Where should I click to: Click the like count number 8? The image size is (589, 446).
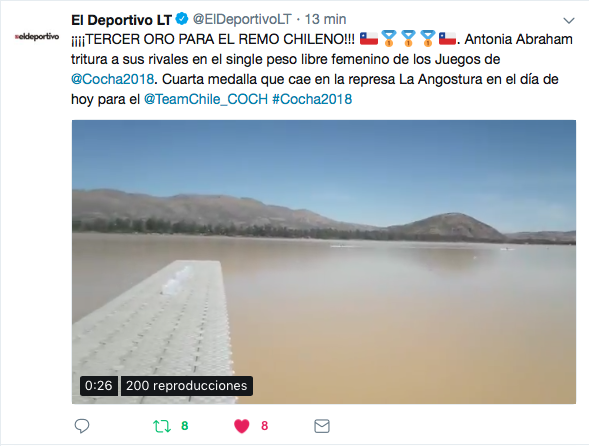click(264, 426)
